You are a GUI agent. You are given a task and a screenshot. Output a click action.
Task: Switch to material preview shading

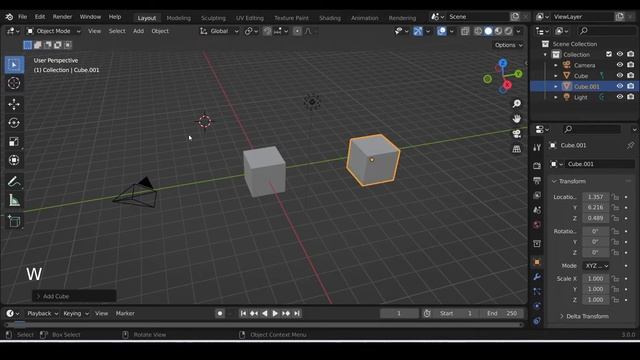498,31
